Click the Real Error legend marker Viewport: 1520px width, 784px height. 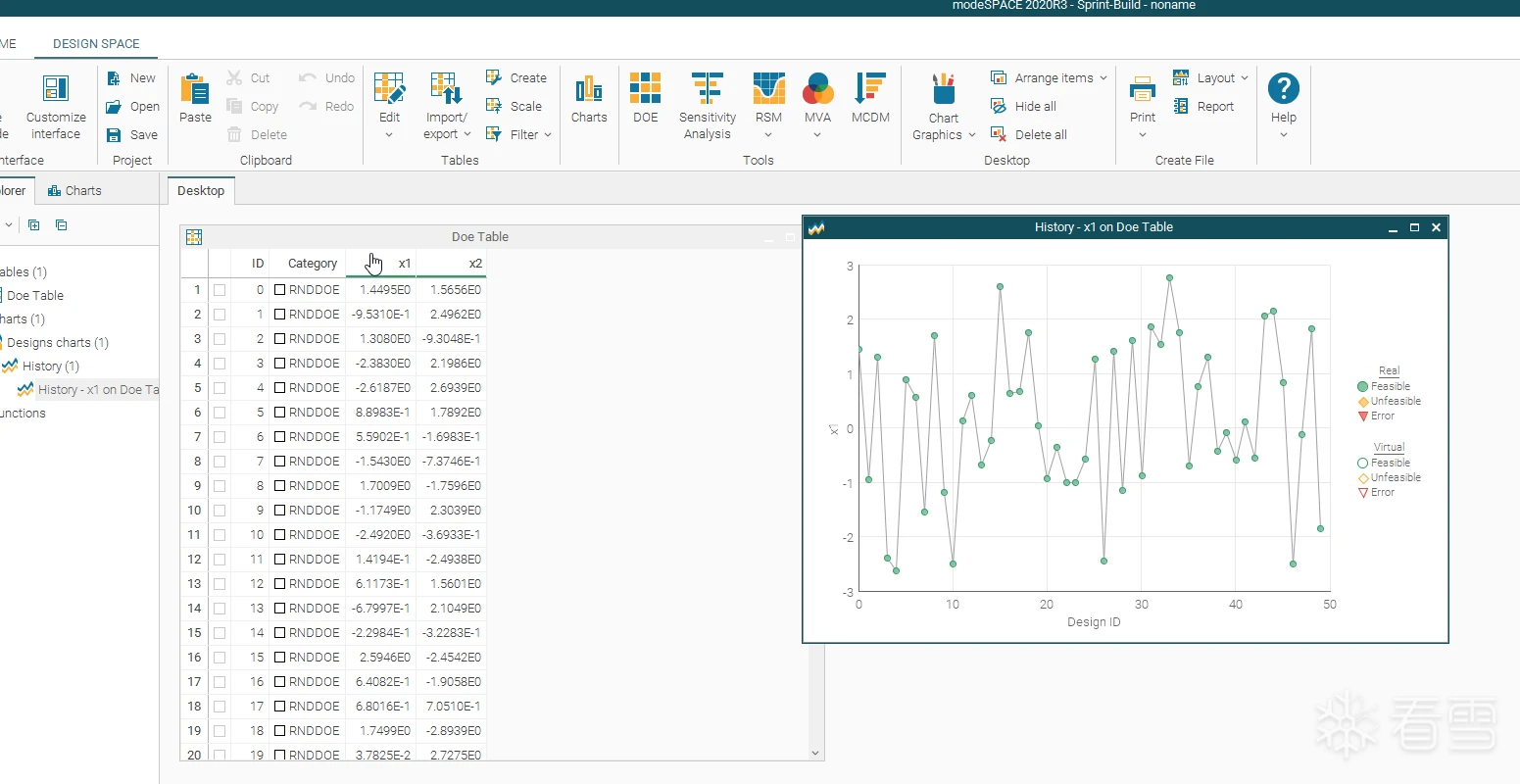coord(1362,416)
